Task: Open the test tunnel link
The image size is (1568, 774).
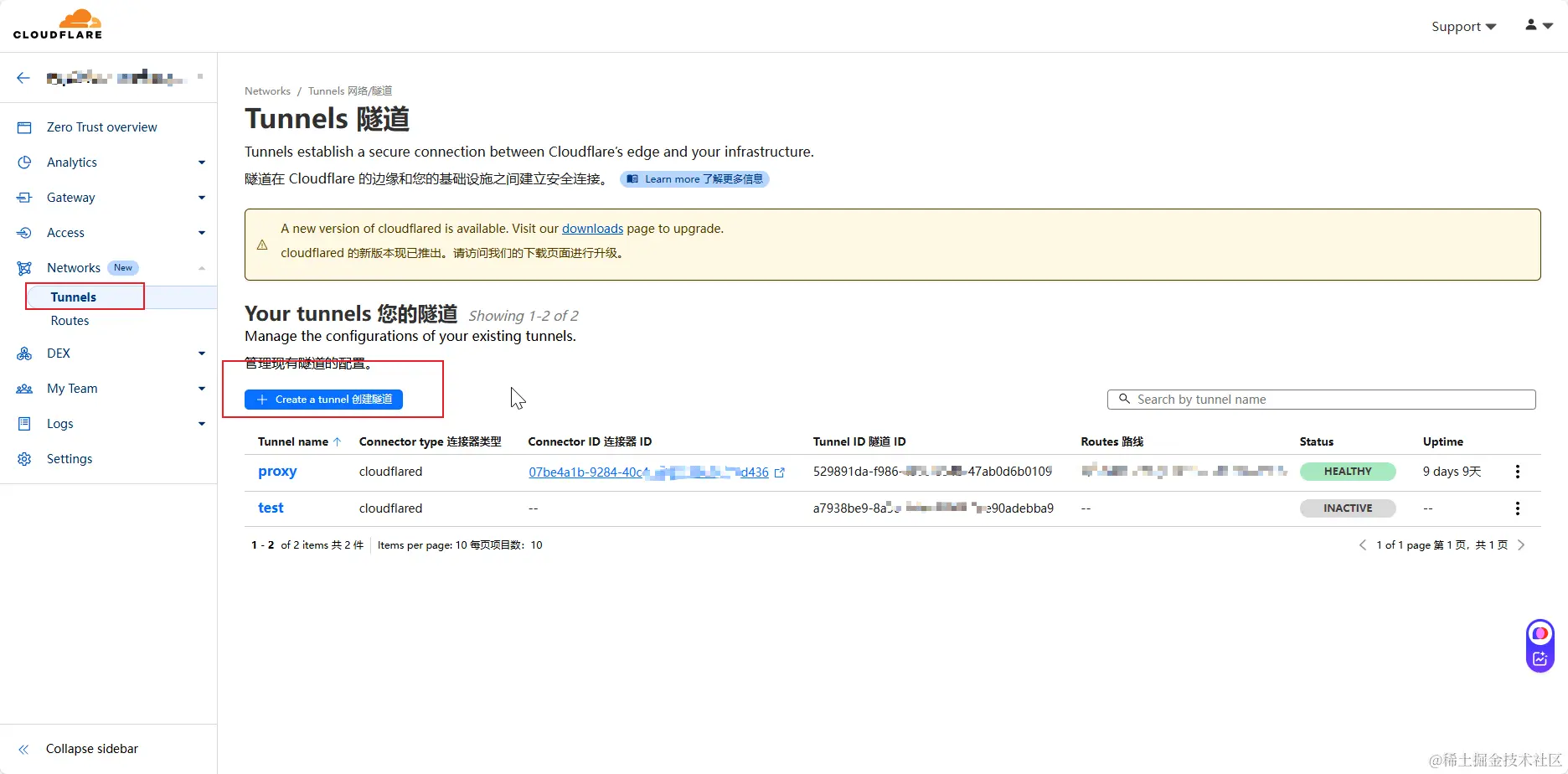Action: (x=271, y=508)
